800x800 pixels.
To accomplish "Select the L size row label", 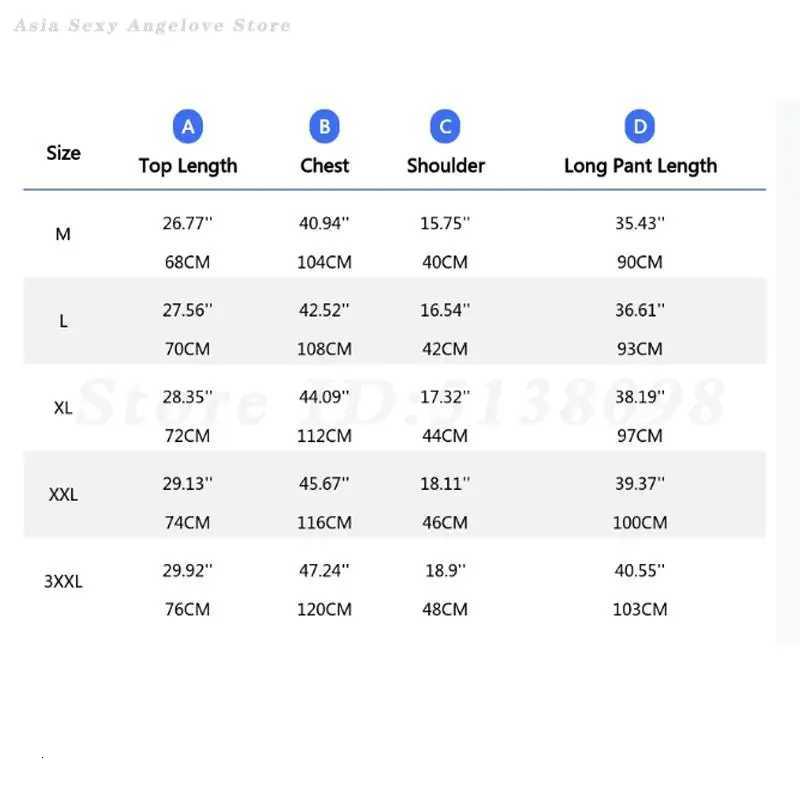I will (63, 322).
